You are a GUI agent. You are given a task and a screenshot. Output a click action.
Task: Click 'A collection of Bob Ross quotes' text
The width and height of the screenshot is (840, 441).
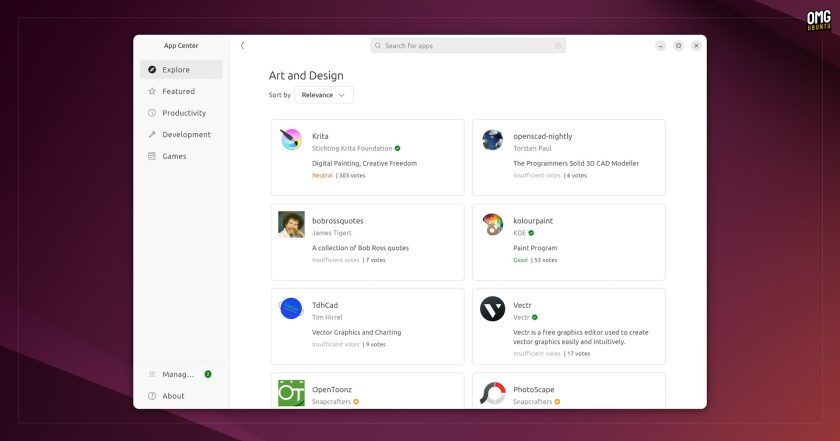tap(361, 248)
